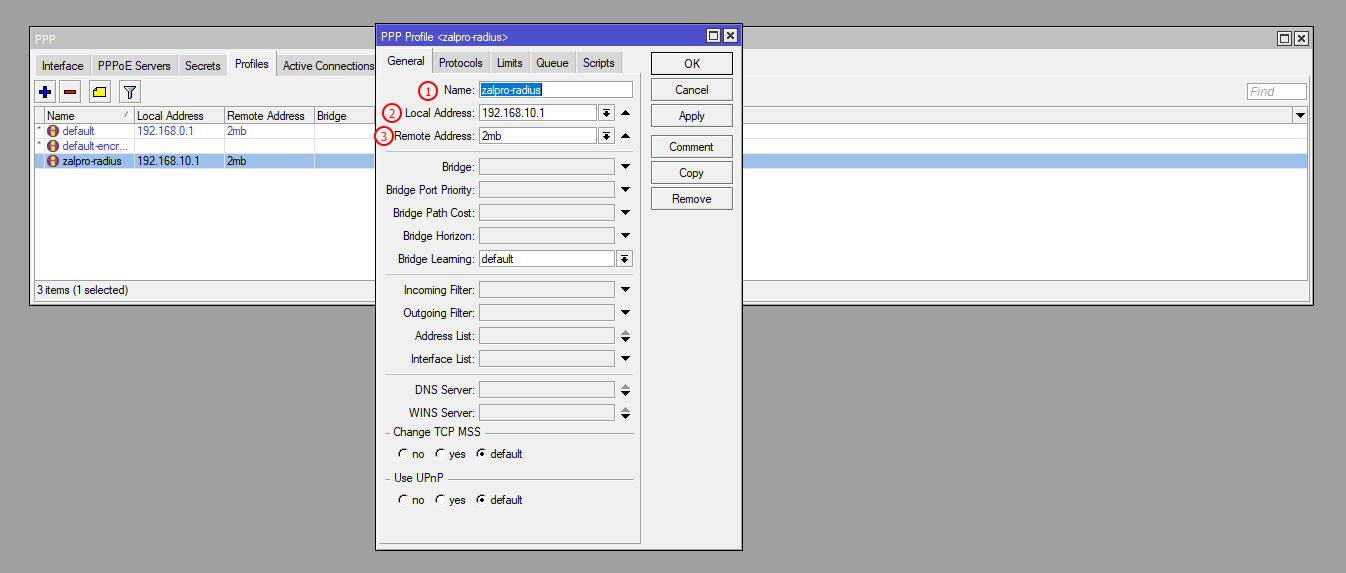Click the blue plus Add profile icon
Image resolution: width=1346 pixels, height=573 pixels.
pyautogui.click(x=45, y=92)
